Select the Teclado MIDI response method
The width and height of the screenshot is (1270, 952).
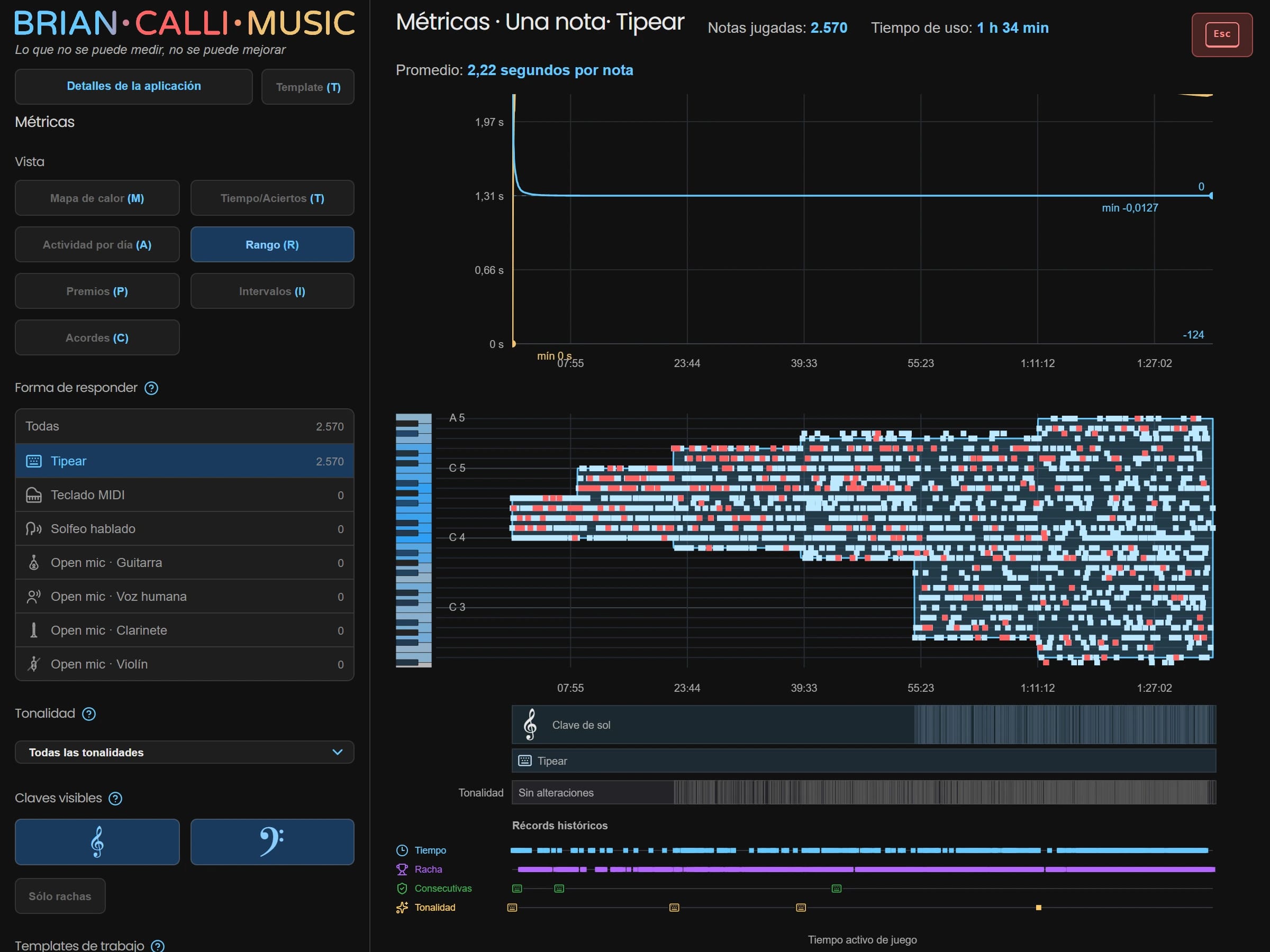tap(184, 495)
